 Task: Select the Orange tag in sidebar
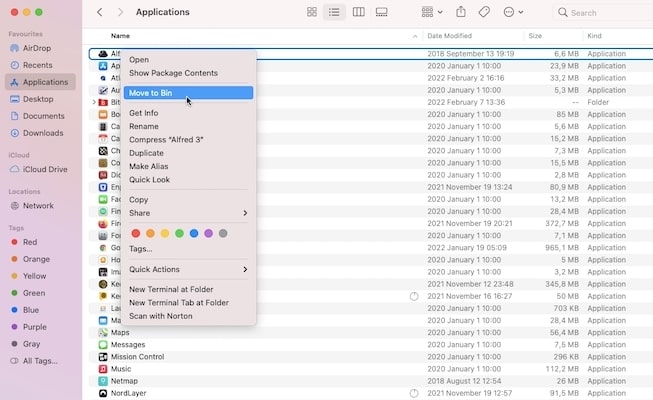tap(41, 259)
